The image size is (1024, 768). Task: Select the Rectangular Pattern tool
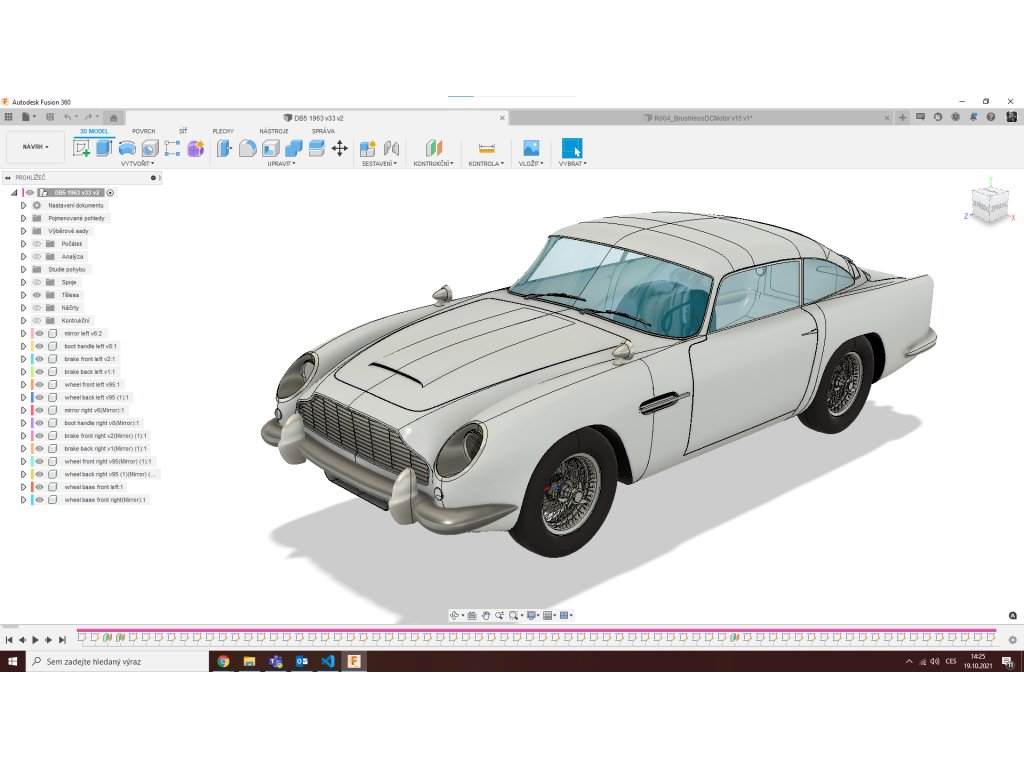pyautogui.click(x=172, y=148)
